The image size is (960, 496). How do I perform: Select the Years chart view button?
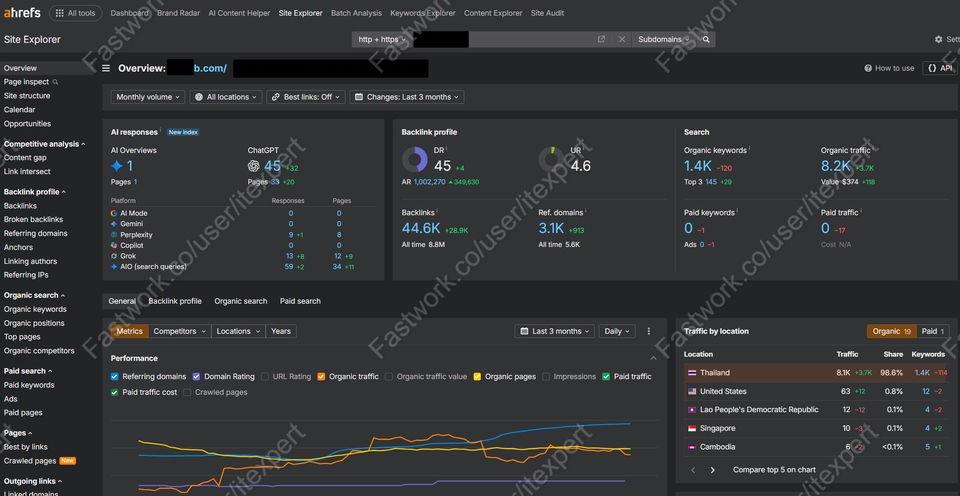281,331
